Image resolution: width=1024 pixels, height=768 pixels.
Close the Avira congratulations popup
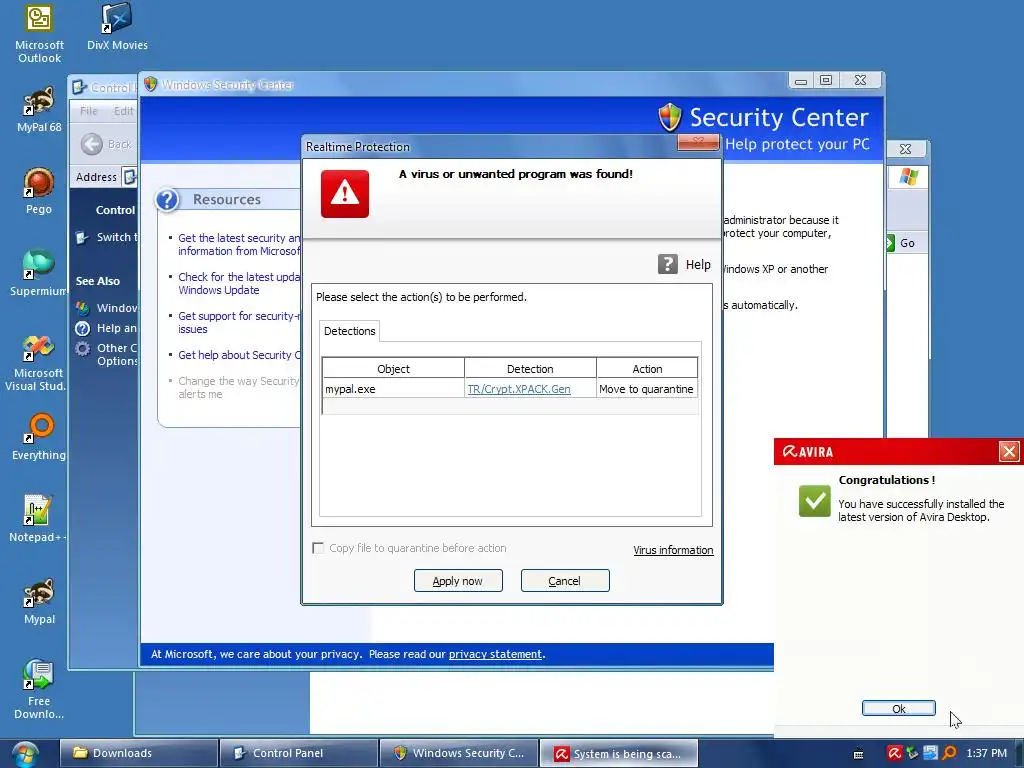(1009, 451)
